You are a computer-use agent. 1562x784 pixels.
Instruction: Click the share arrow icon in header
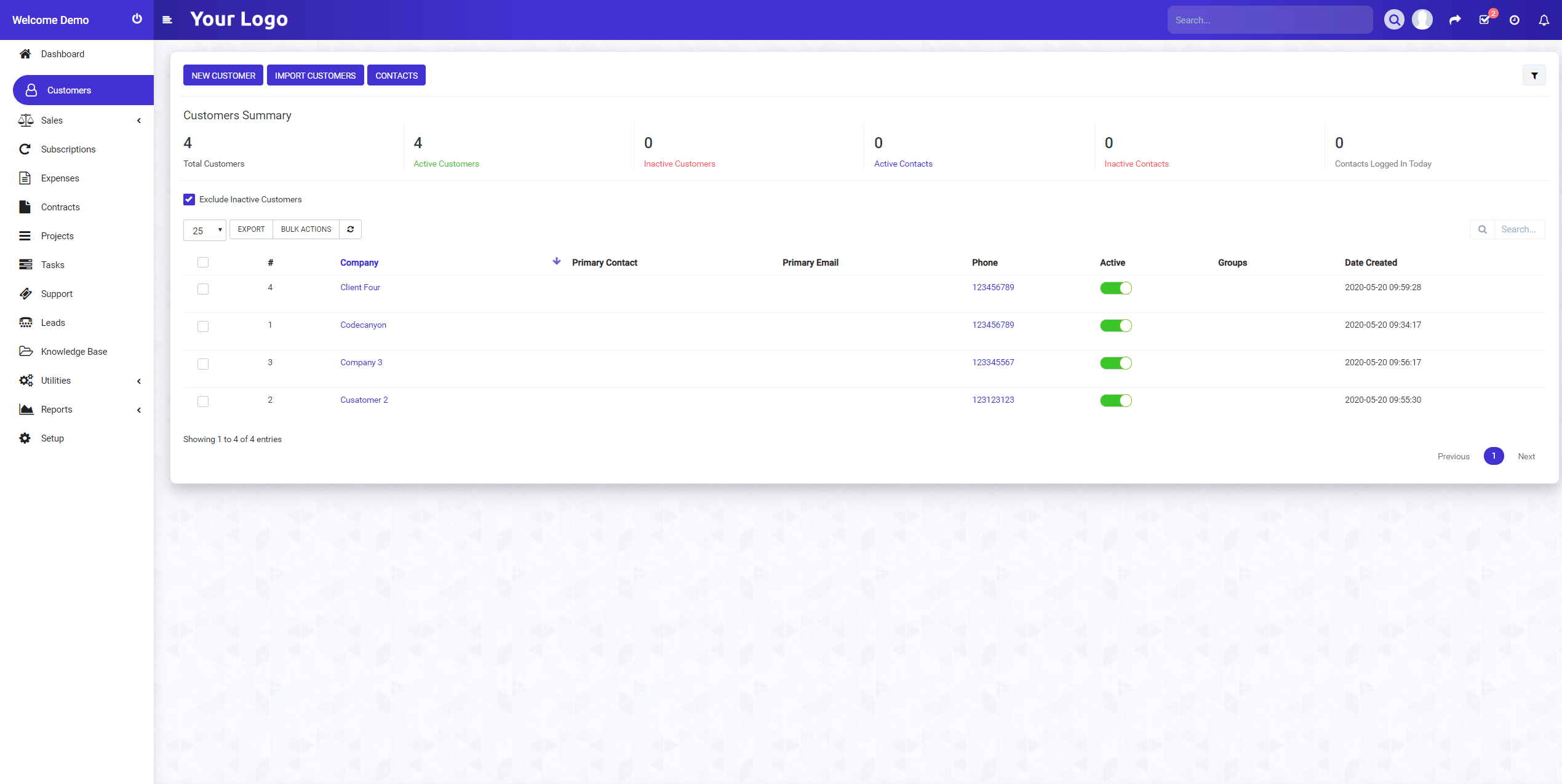pos(1454,20)
